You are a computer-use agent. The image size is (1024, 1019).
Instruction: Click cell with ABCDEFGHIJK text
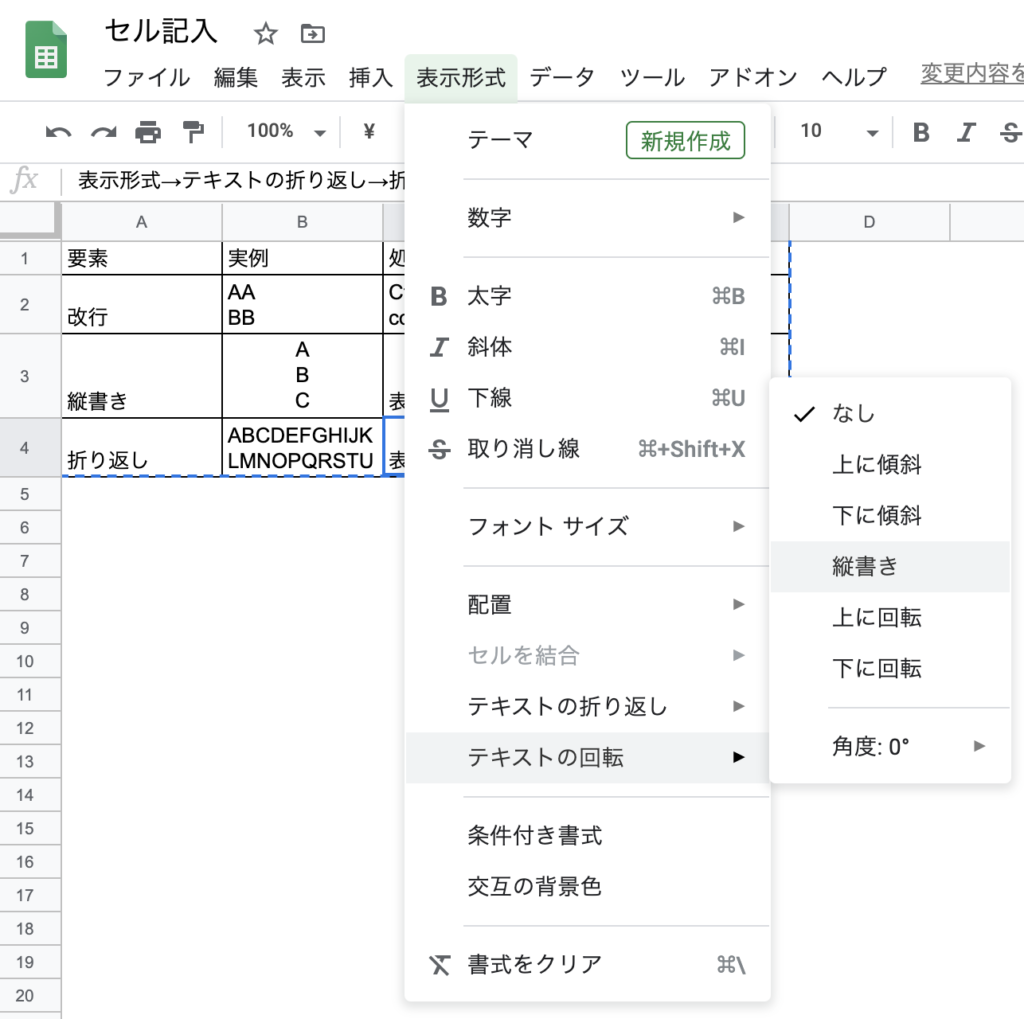(x=302, y=448)
